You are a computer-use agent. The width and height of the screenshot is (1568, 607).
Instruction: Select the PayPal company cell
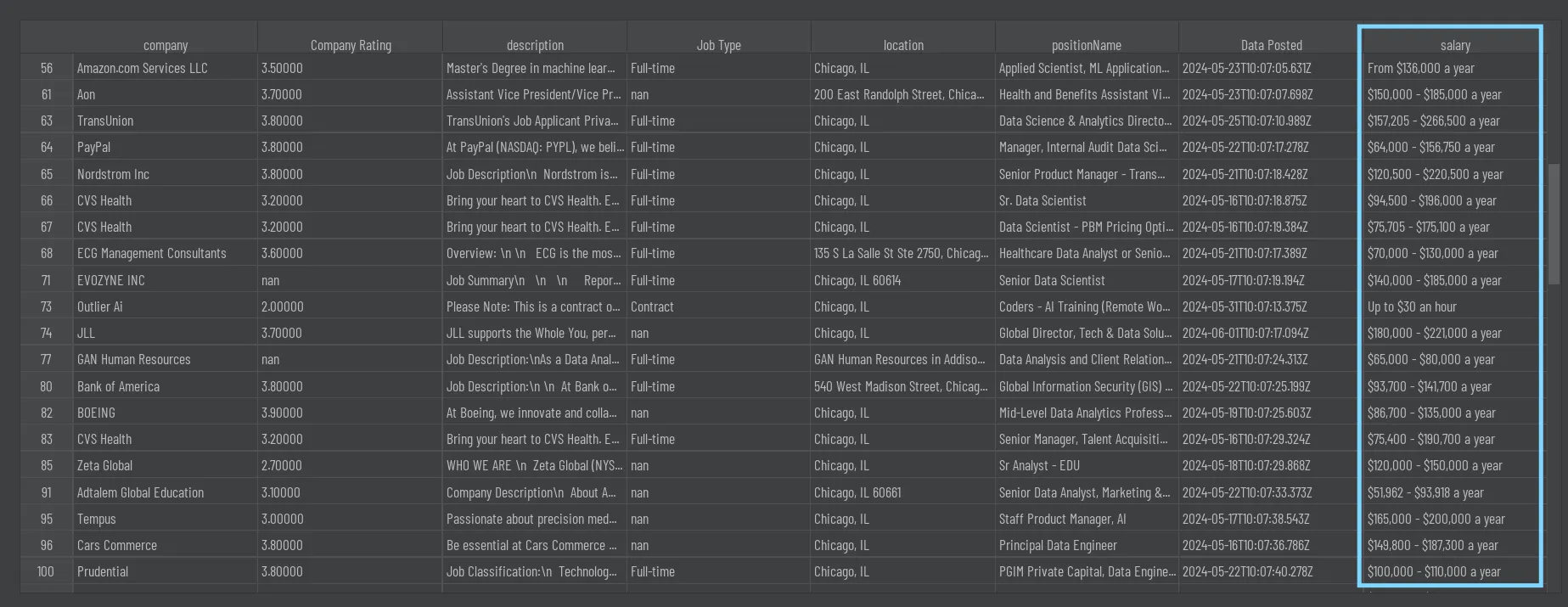[x=165, y=147]
